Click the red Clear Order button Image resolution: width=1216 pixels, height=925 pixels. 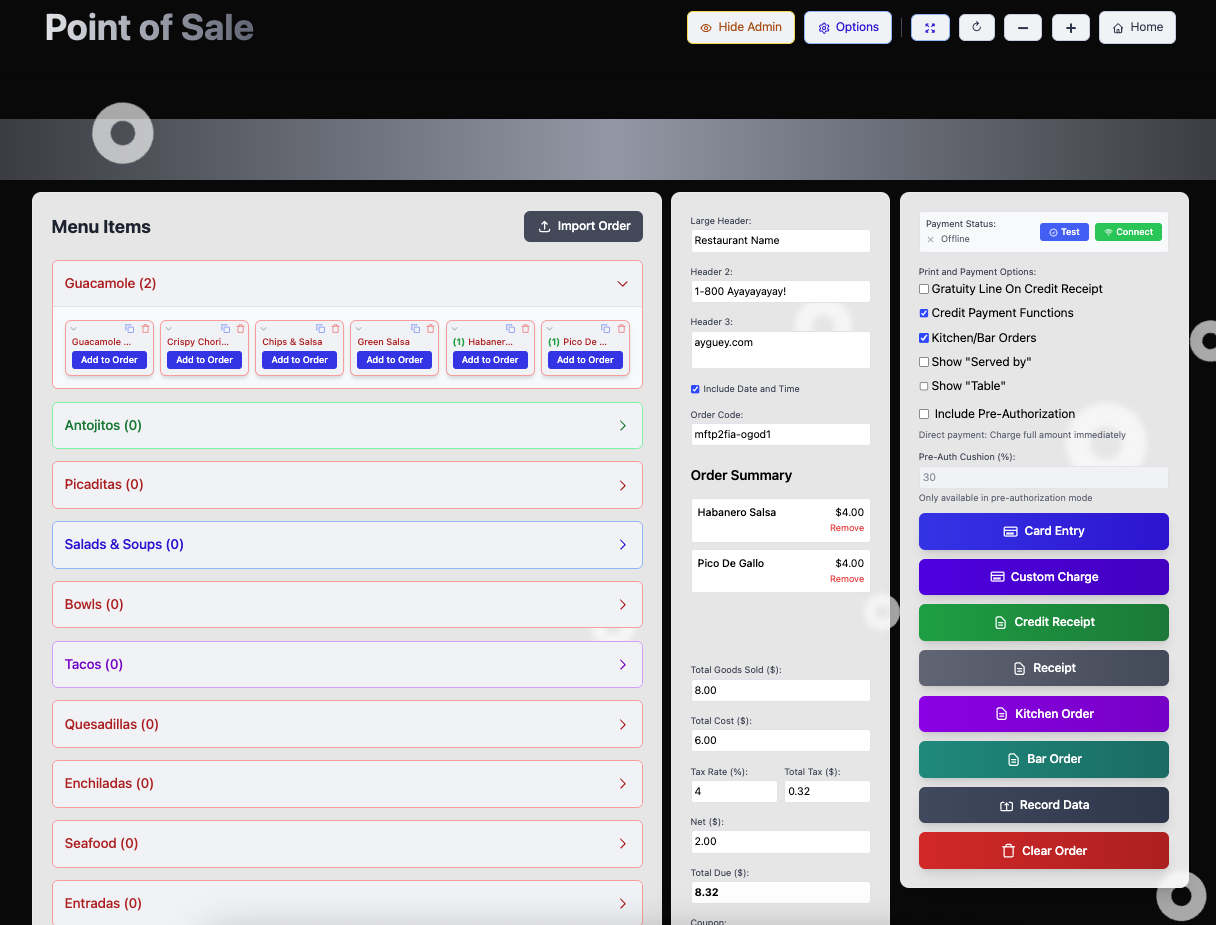1044,851
